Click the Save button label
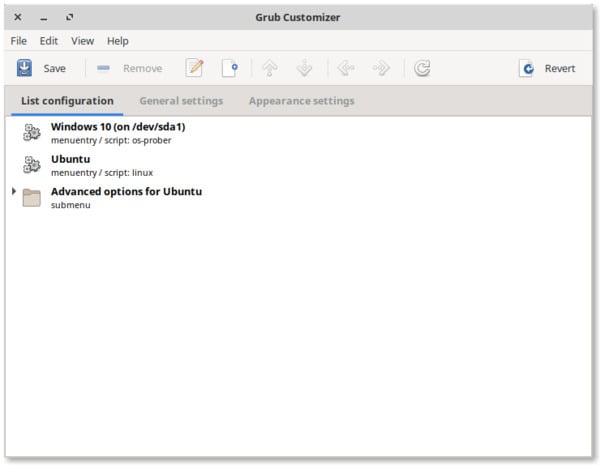 pos(54,69)
